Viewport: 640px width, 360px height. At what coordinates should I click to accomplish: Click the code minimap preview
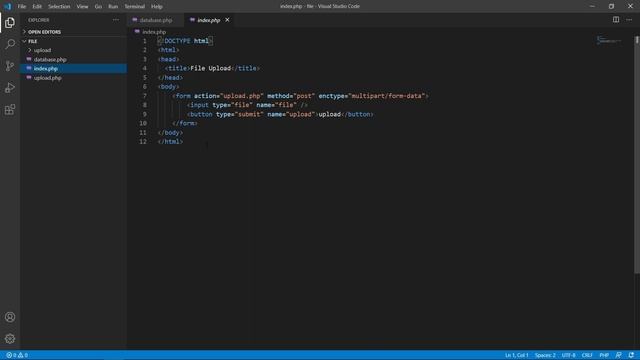(x=609, y=40)
